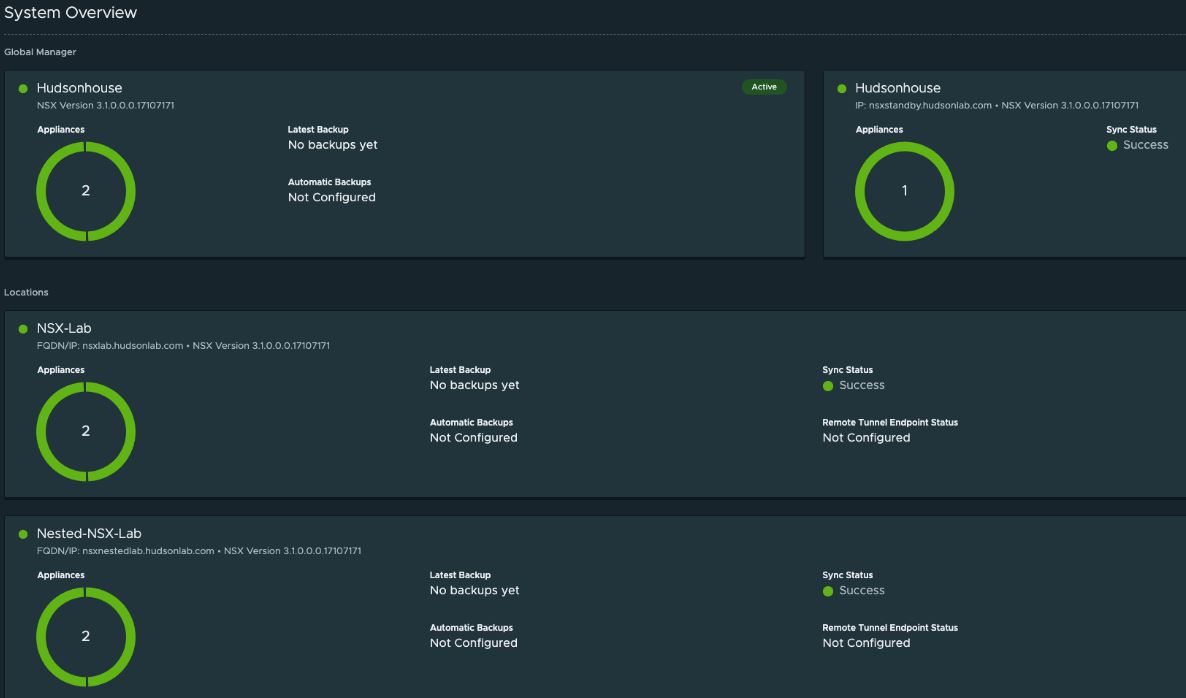This screenshot has width=1186, height=698.
Task: Click the green status dot beside NSX-Lab
Action: [x=23, y=329]
